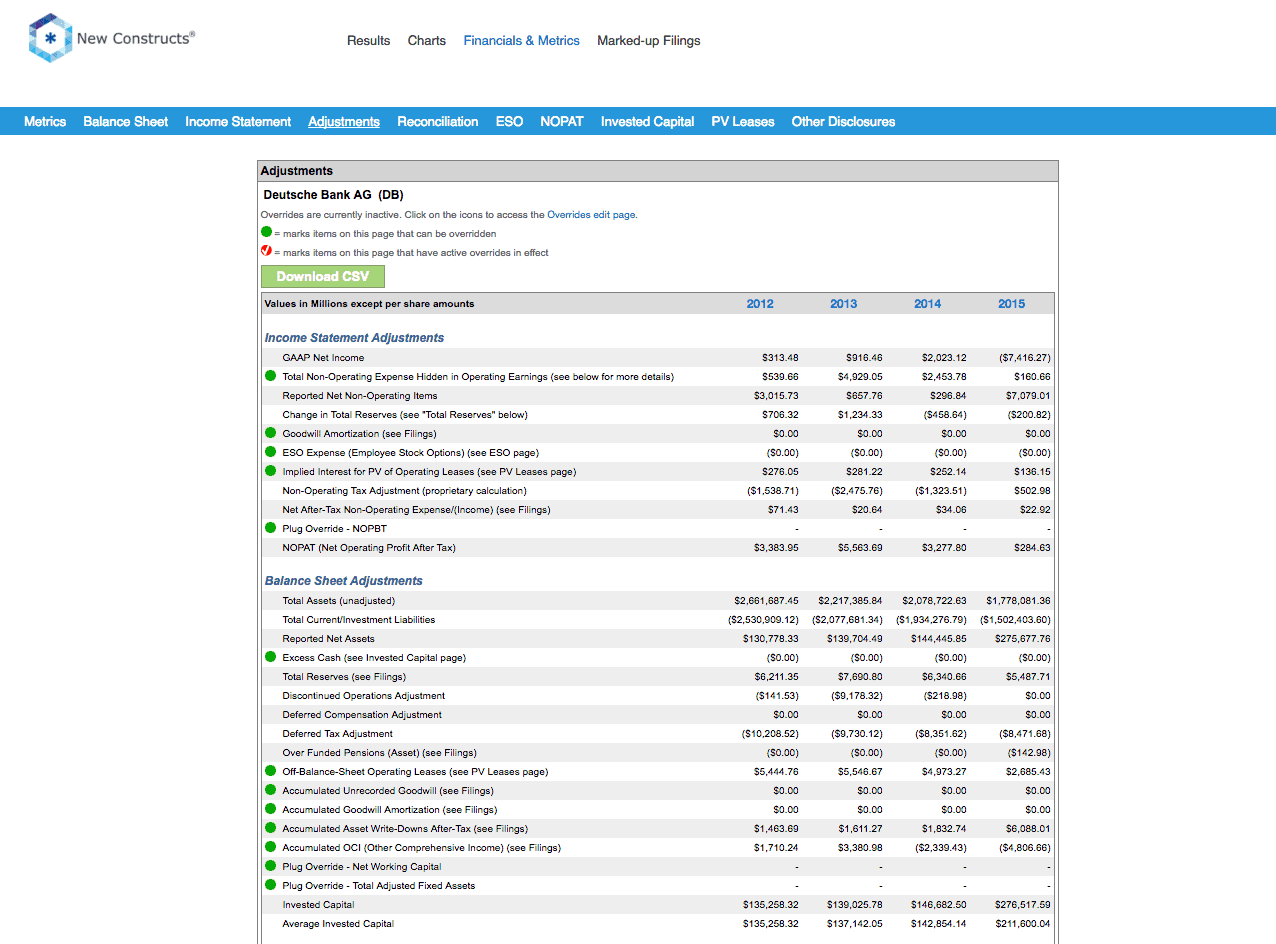
Task: Click green override dot for Off-Balance-Sheet Operating Leases
Action: [270, 771]
